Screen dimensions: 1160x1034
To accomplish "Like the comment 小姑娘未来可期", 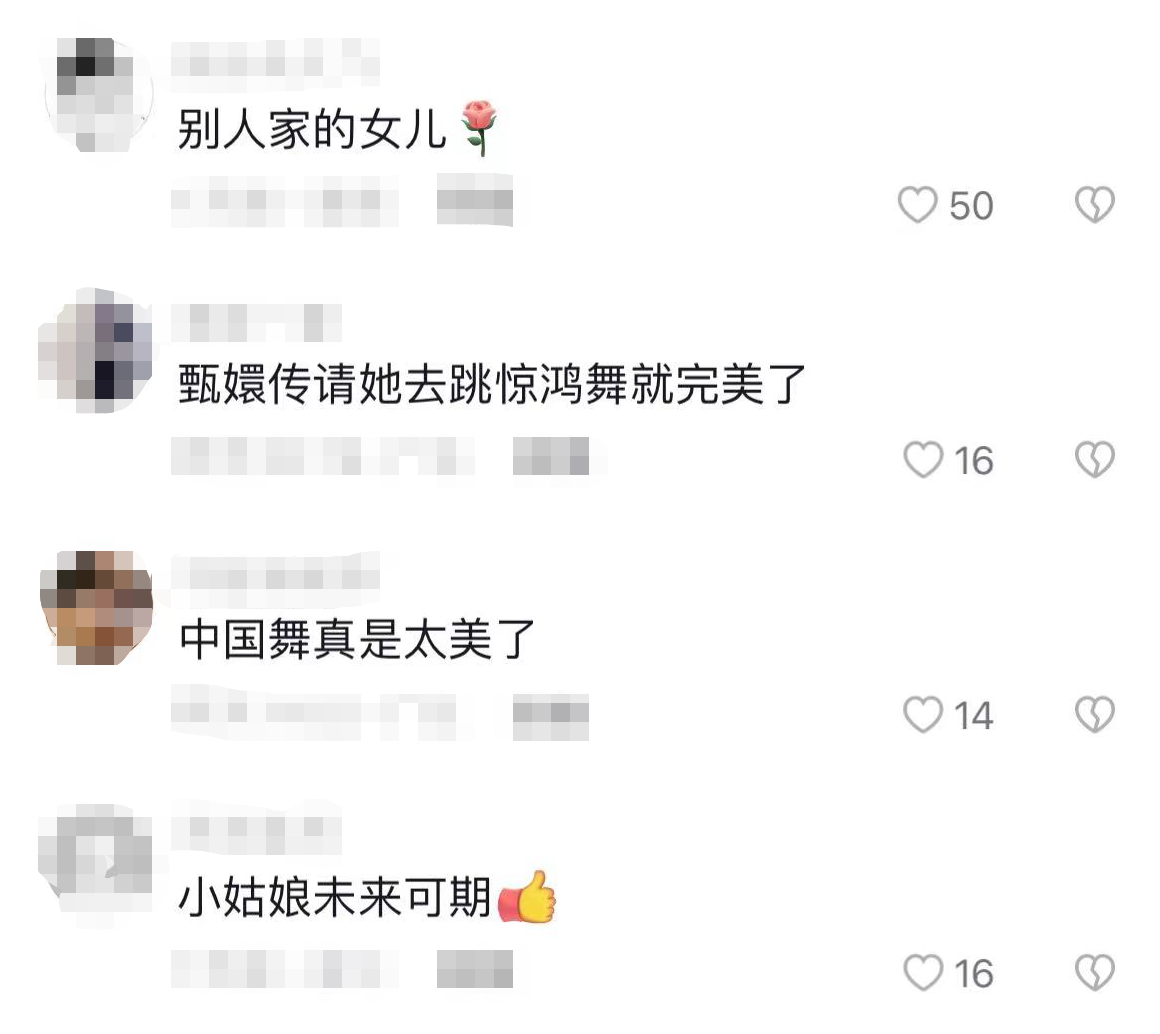I will pyautogui.click(x=923, y=973).
